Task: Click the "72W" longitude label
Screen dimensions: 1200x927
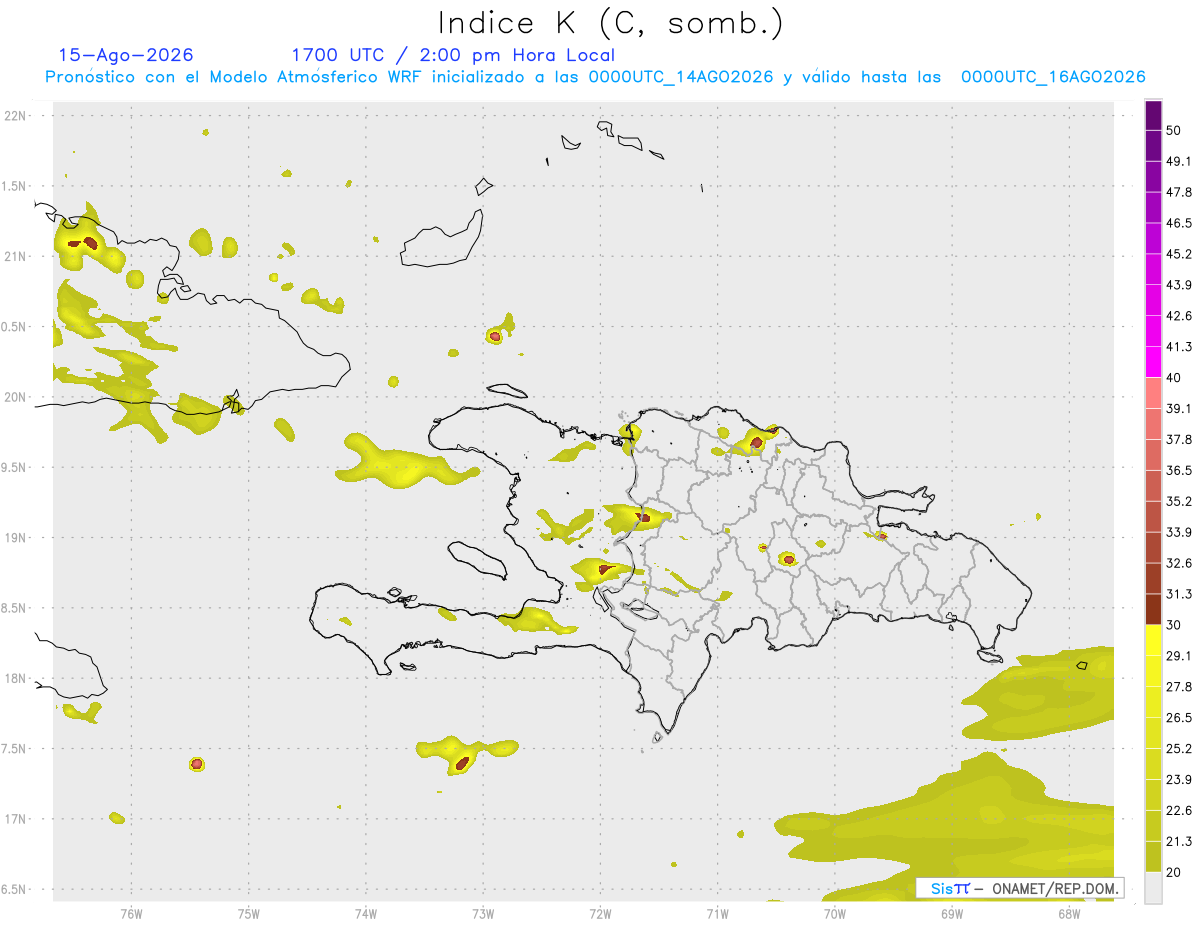Action: click(x=600, y=914)
